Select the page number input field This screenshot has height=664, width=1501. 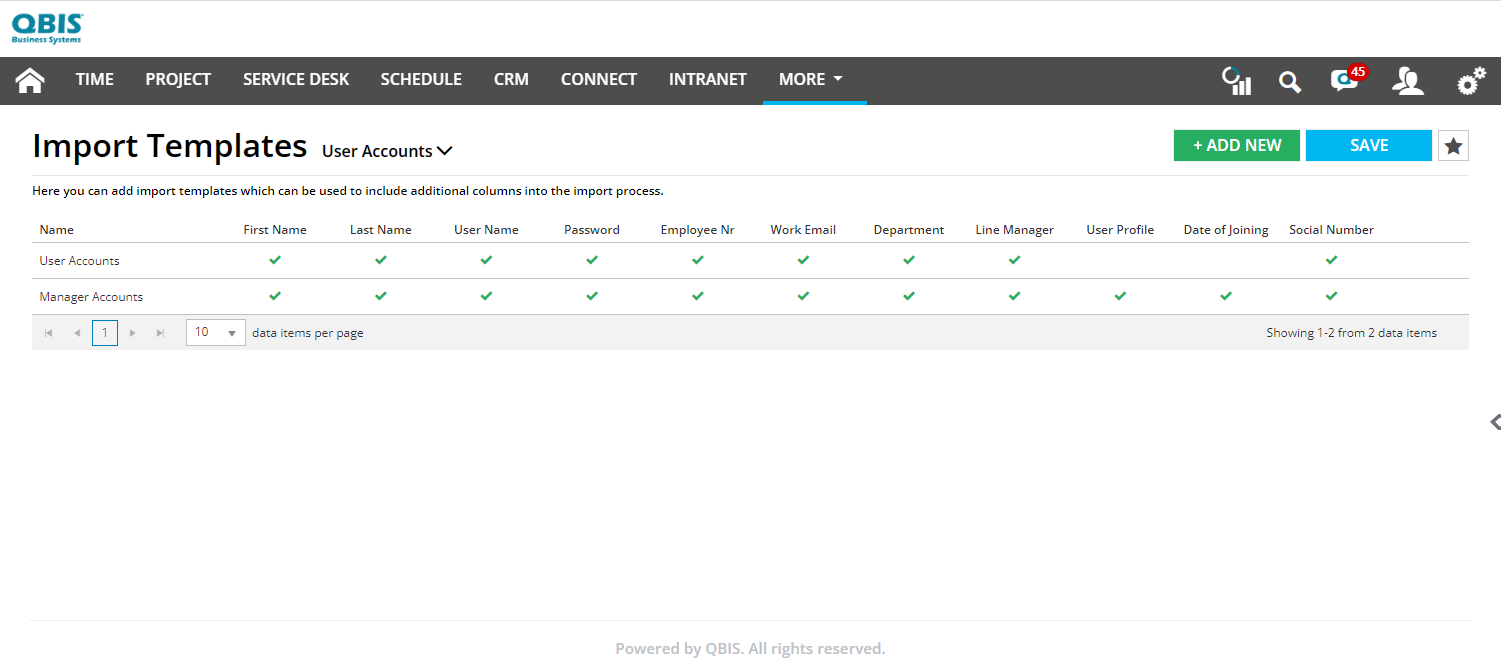(104, 332)
